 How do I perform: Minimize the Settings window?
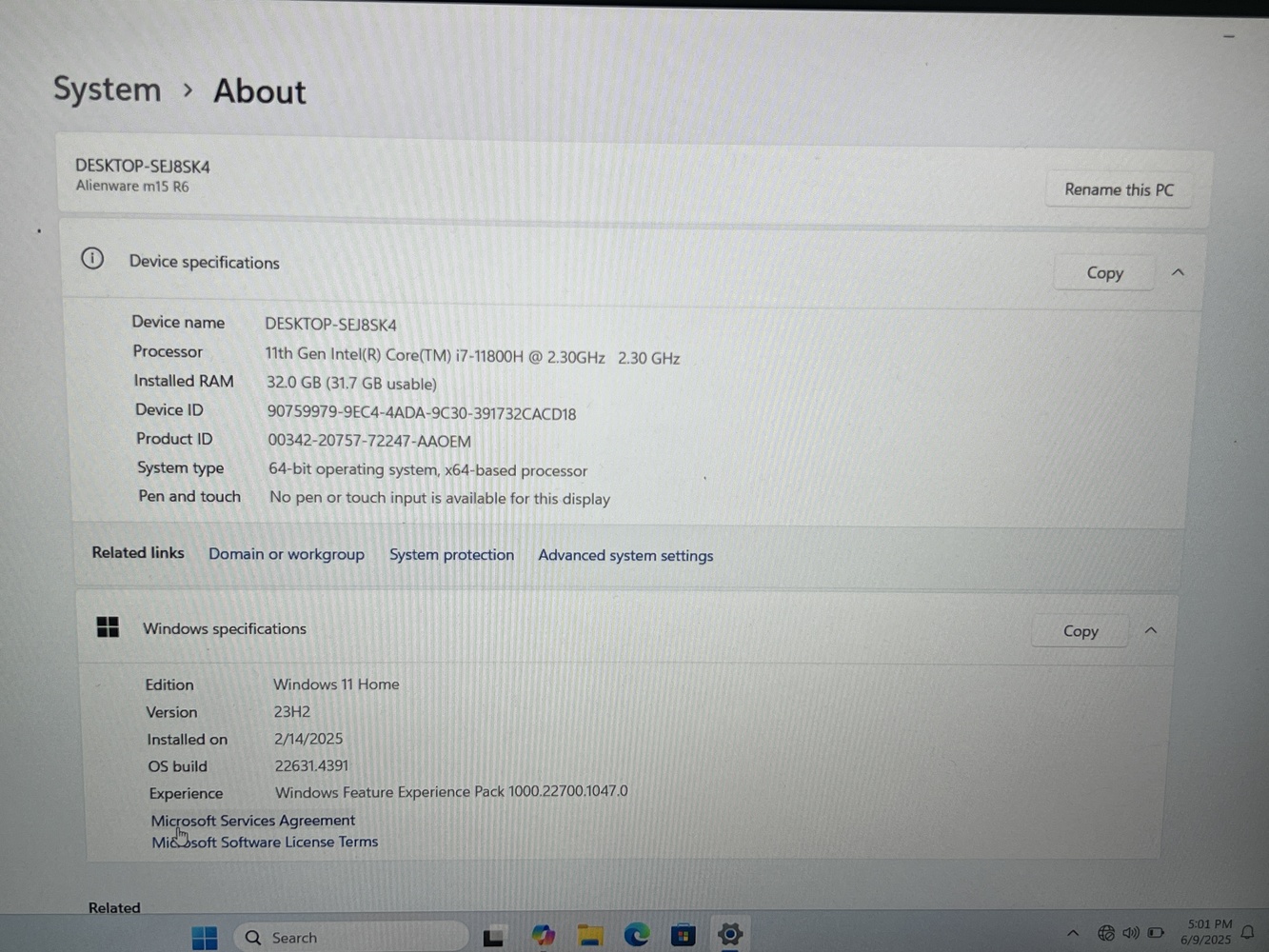point(1229,36)
